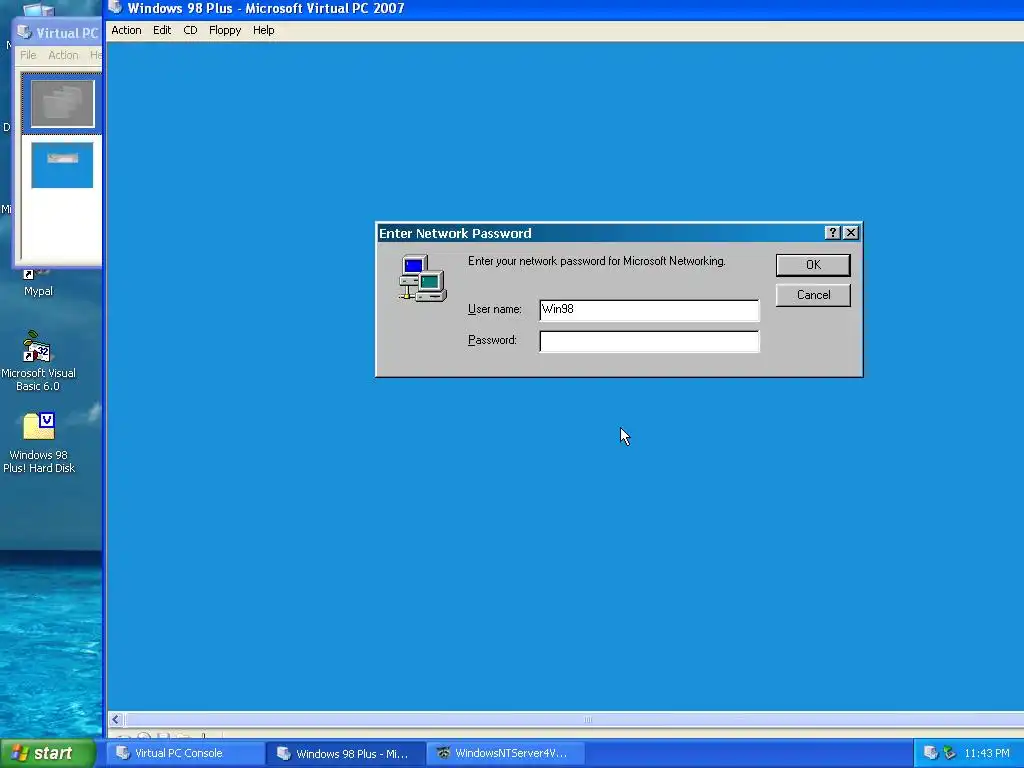
Task: Open Action menu in Virtual PC Console window
Action: coord(63,55)
